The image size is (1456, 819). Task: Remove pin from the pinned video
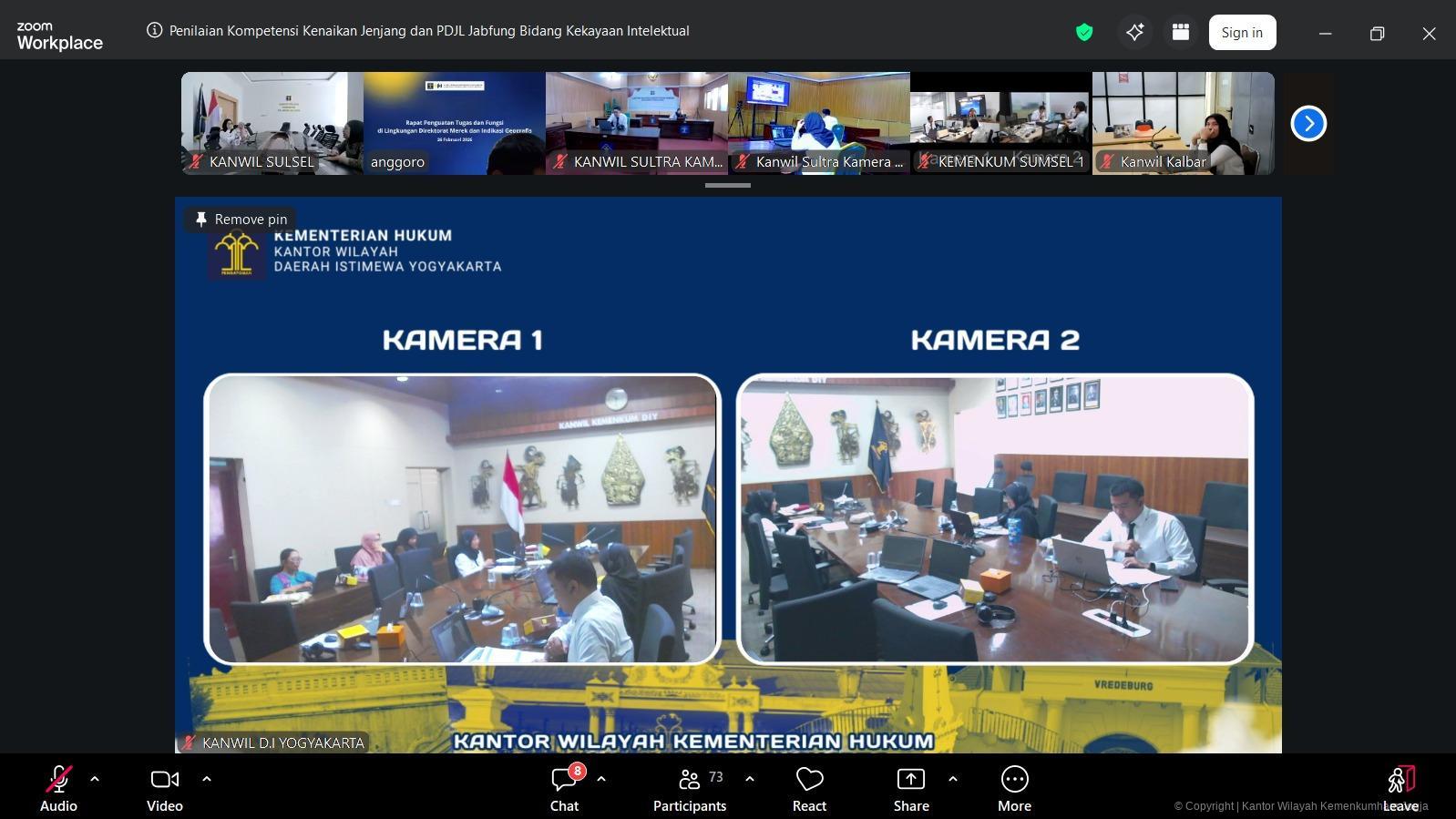pyautogui.click(x=241, y=220)
